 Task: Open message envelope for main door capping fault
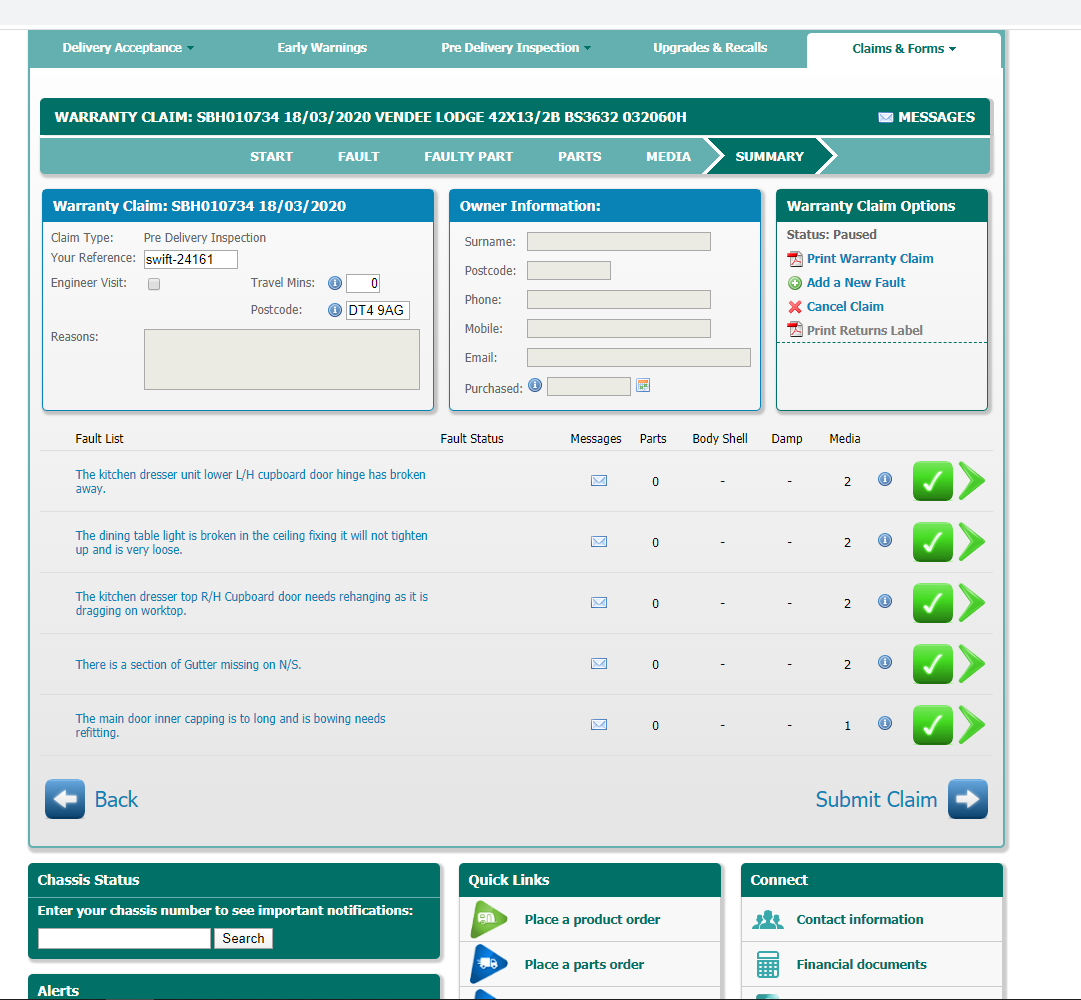point(599,725)
